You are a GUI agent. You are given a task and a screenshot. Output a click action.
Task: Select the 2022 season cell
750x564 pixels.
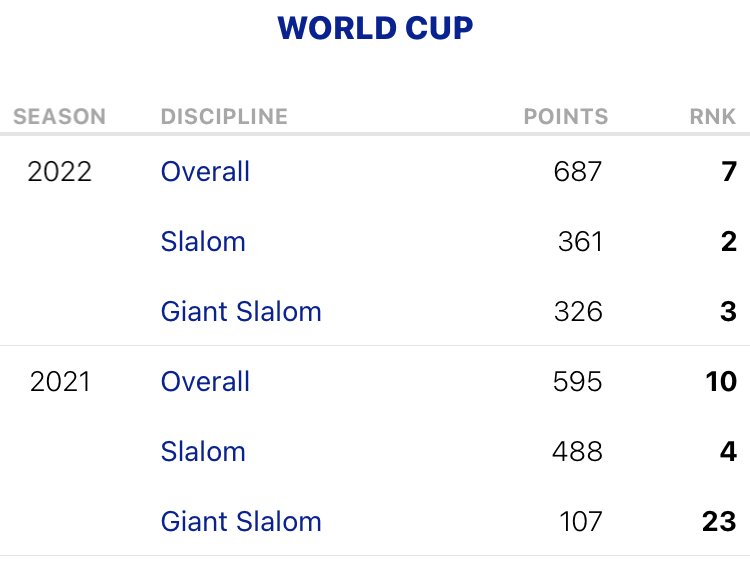point(59,171)
